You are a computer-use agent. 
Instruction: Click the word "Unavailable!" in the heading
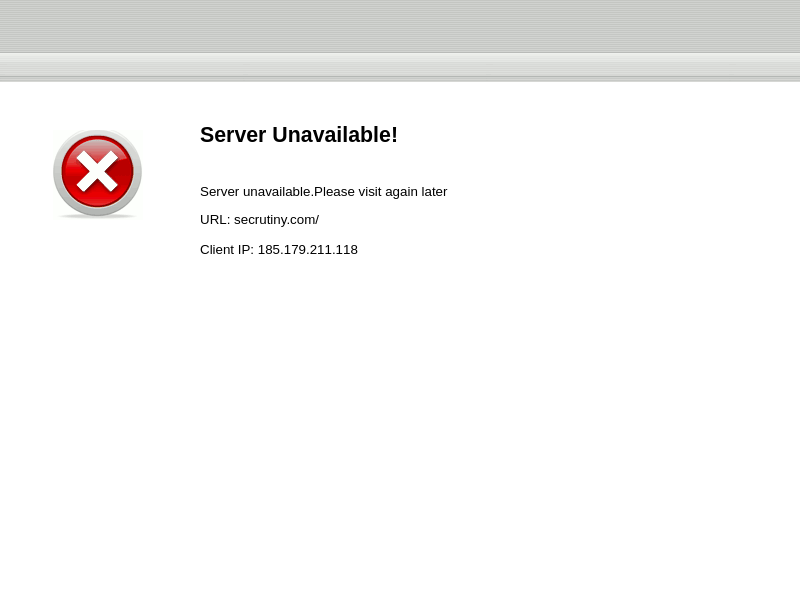point(334,135)
